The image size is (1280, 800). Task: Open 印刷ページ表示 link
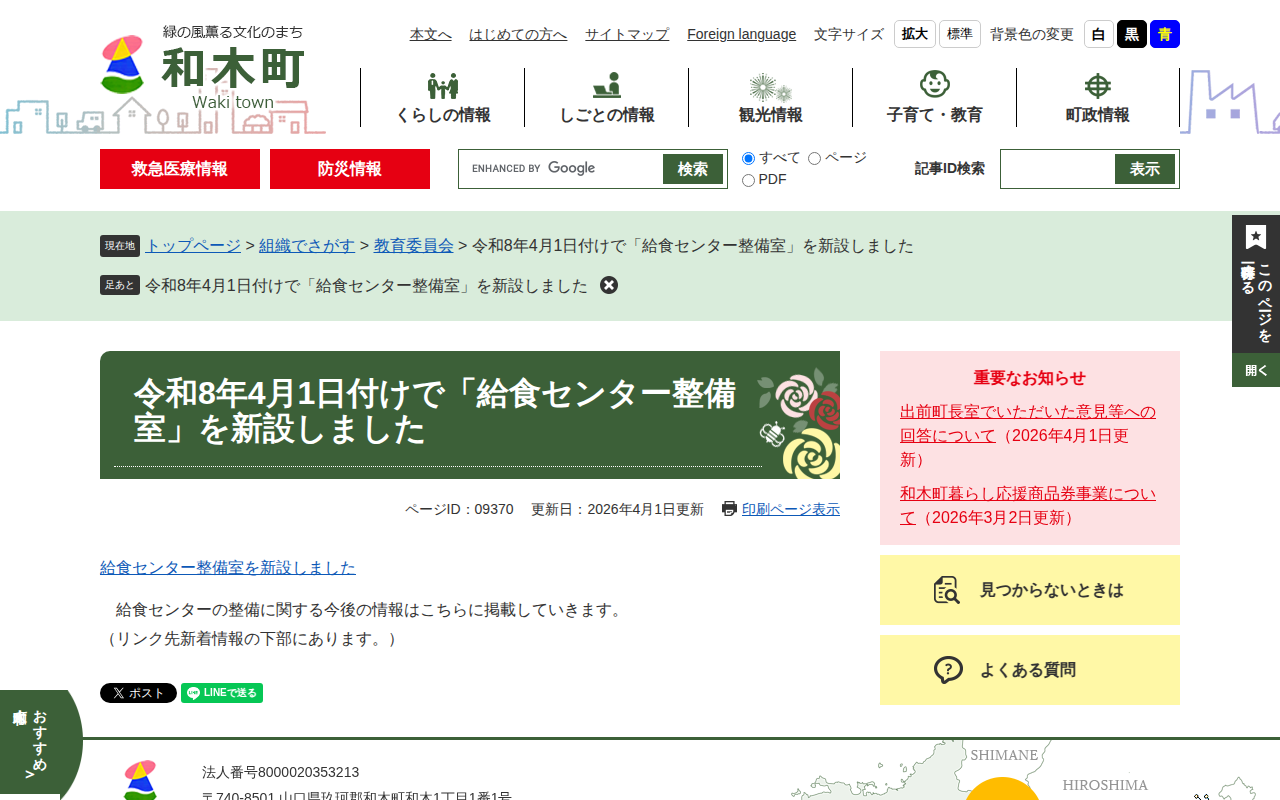[x=791, y=509]
